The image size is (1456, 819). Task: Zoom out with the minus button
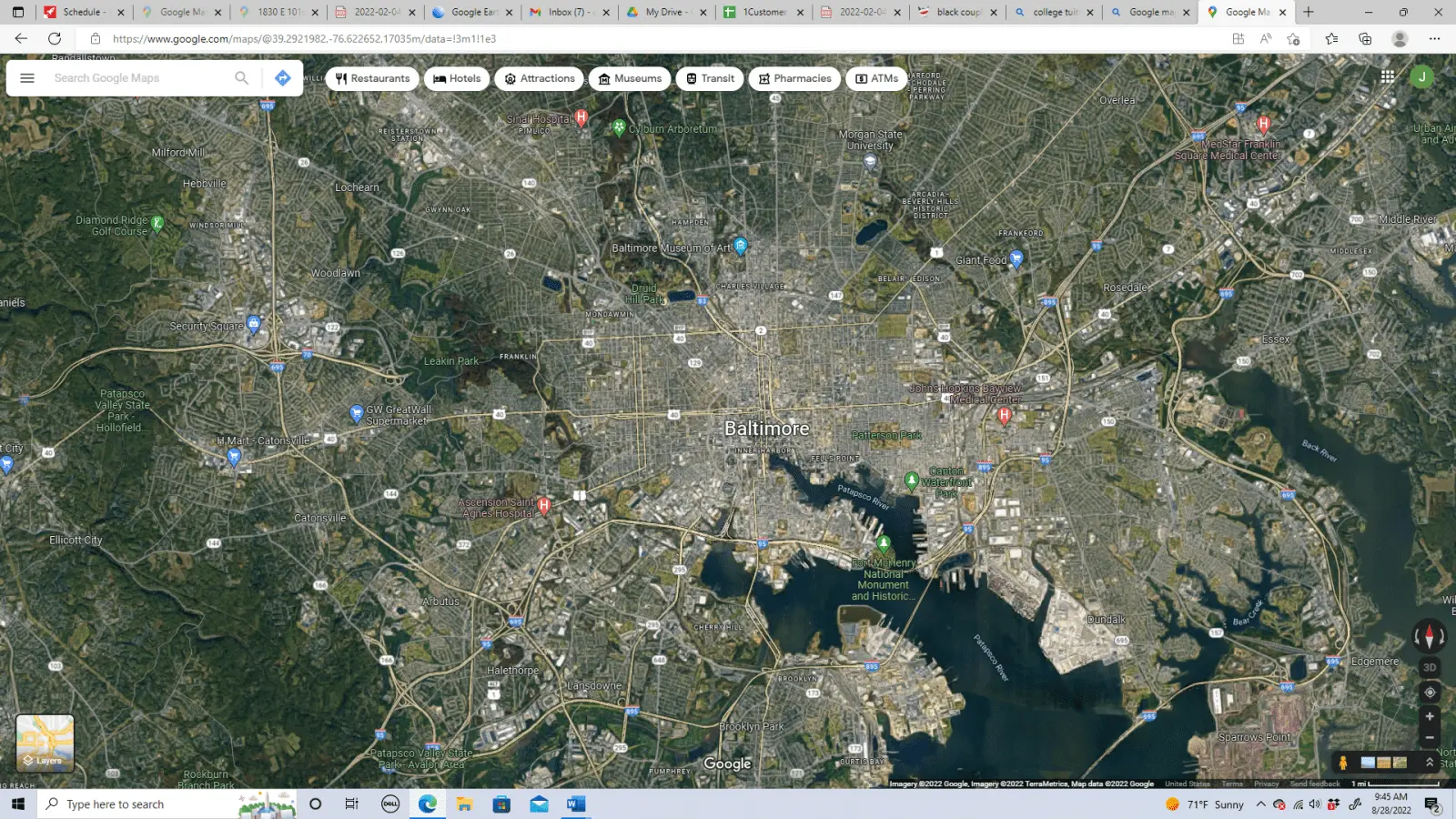pos(1430,738)
